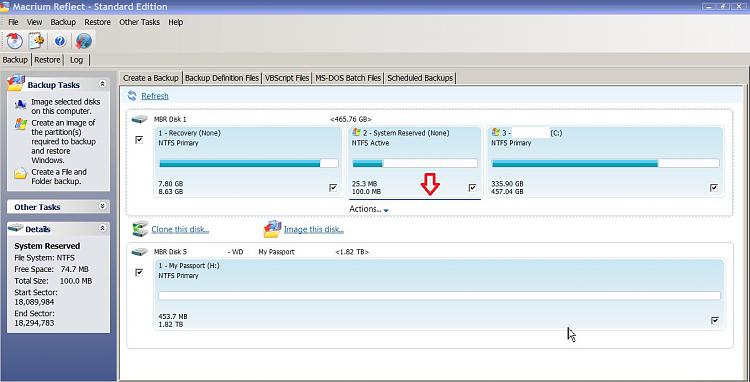
Task: Click the Recovery partition usage bar
Action: (248, 164)
